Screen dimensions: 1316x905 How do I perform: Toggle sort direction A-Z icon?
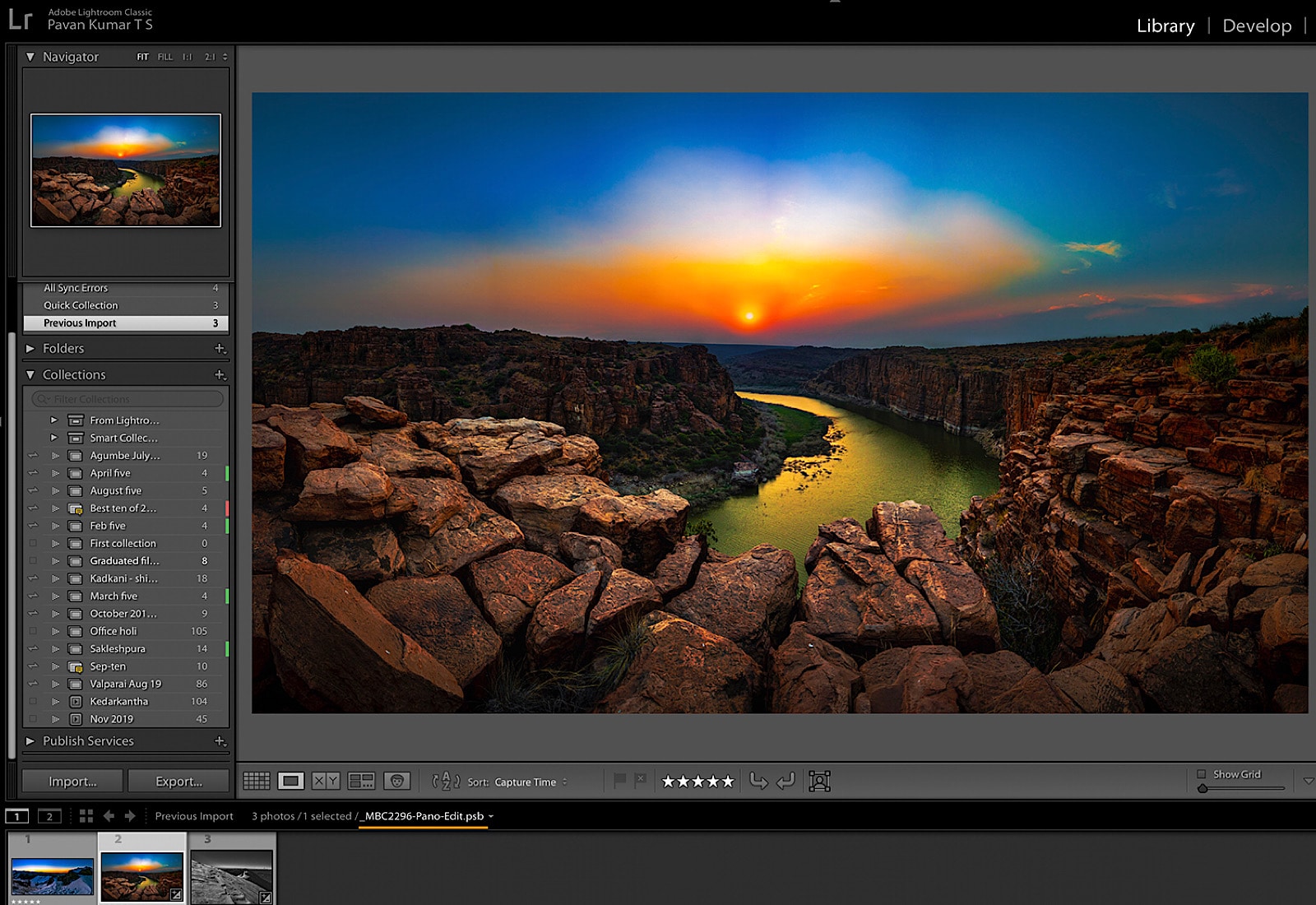click(x=446, y=781)
